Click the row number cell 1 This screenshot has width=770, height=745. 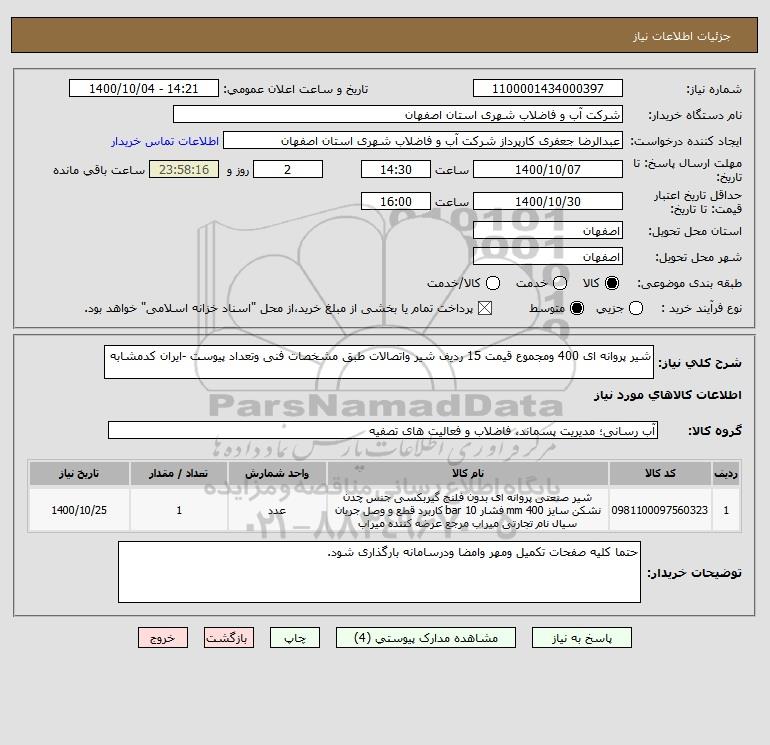click(x=726, y=510)
